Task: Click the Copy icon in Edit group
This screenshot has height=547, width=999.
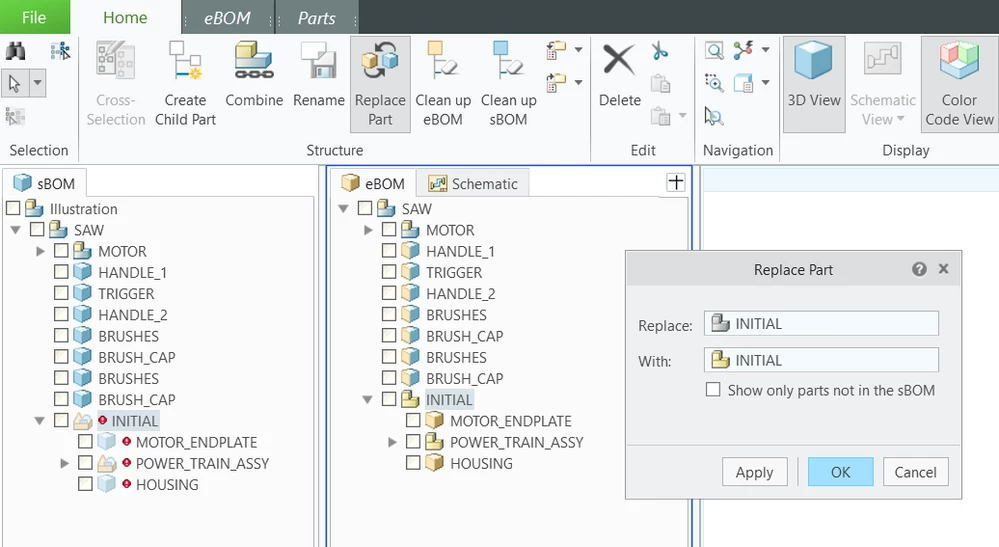Action: point(660,83)
